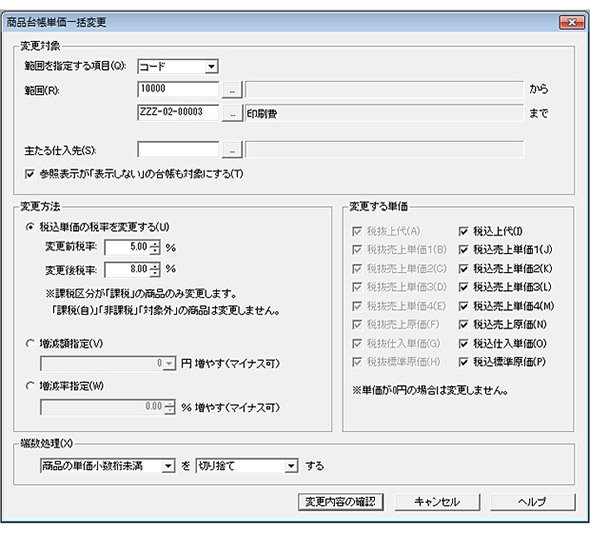
Task: Click the greyed 税抜仕入単価(G) checkbox
Action: (357, 343)
